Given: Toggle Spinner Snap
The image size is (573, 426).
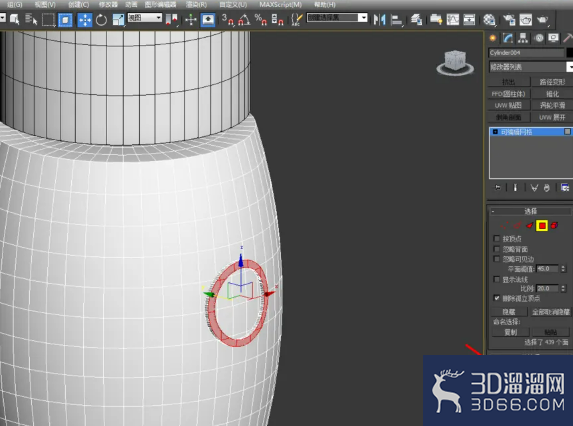Looking at the screenshot, I should tap(277, 19).
